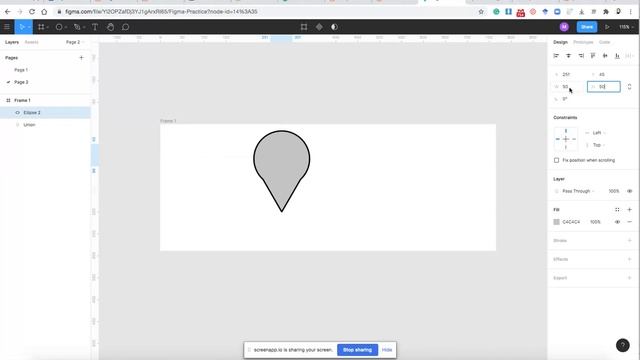Select the Ellipse shape tool
Viewport: 640px width, 360px height.
click(59, 27)
